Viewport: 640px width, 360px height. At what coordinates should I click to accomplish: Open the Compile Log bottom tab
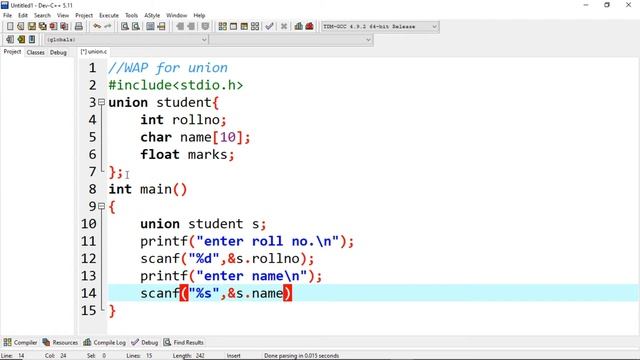[x=104, y=342]
